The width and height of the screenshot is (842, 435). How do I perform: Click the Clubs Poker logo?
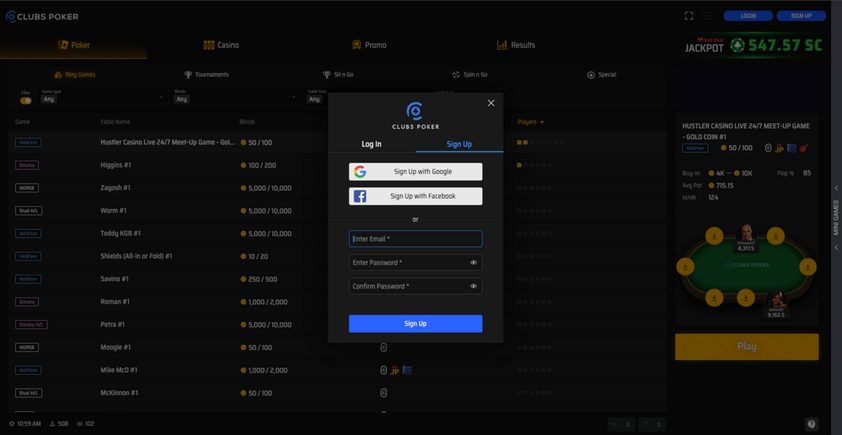[42, 17]
